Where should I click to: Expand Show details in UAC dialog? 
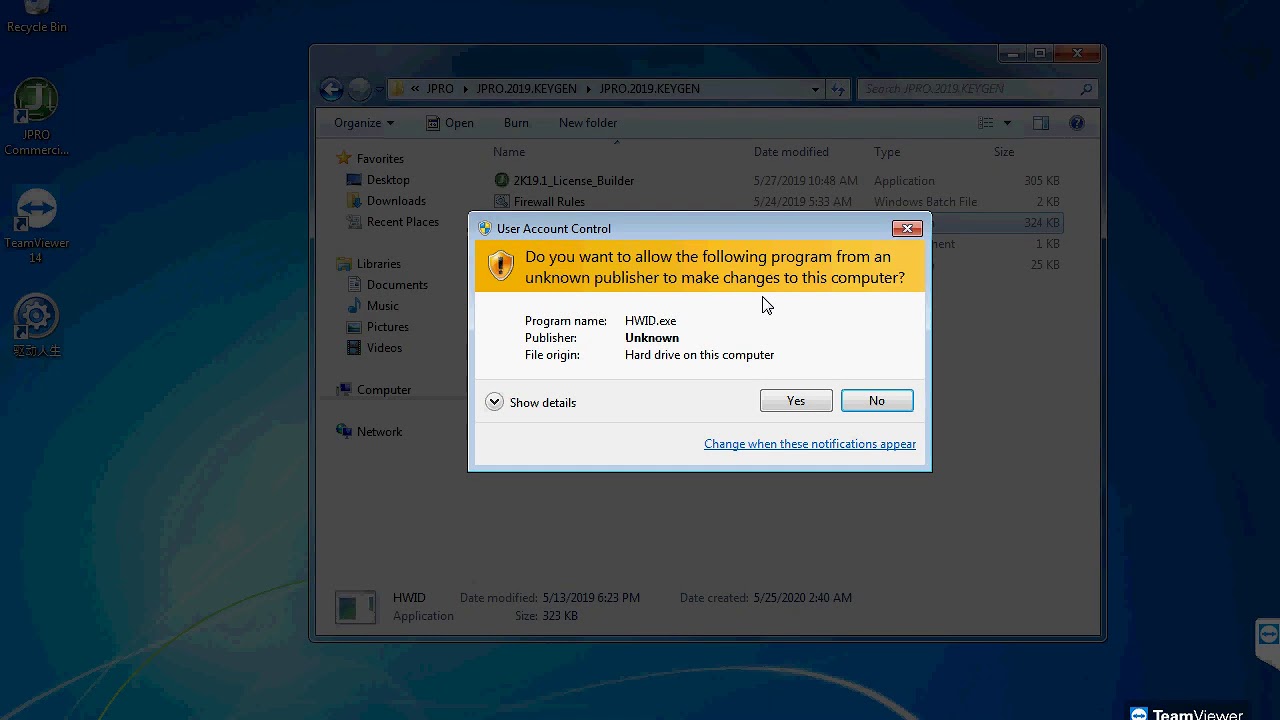[531, 402]
